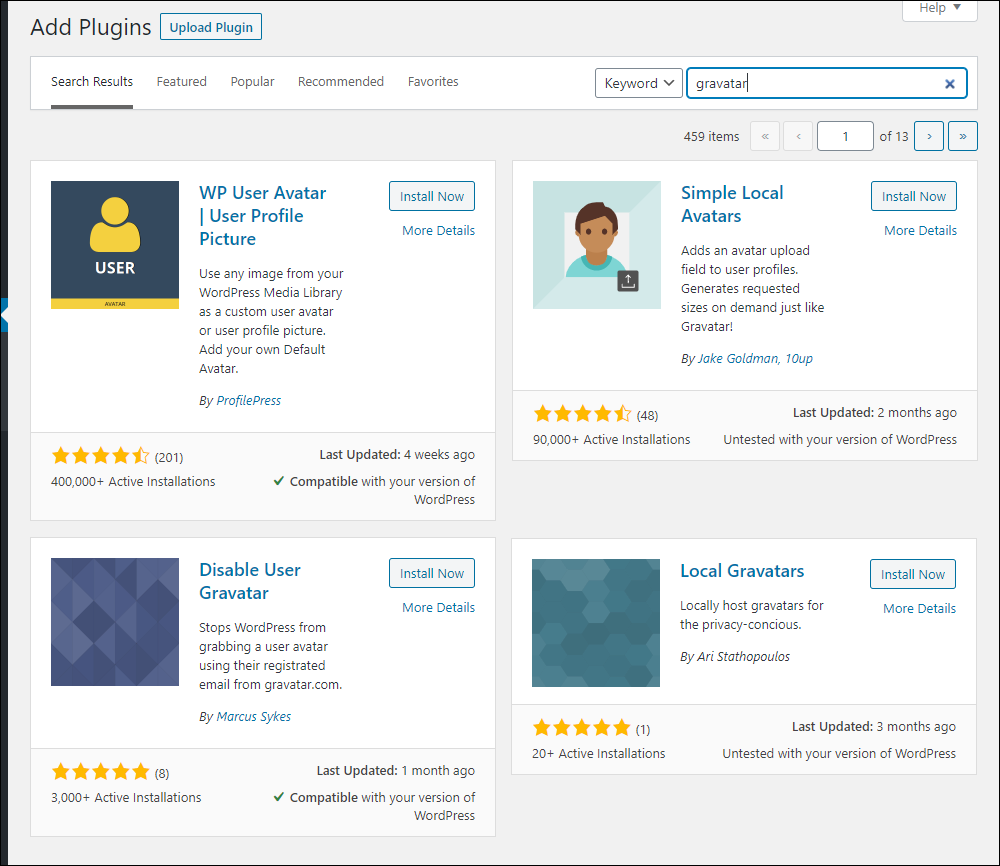Screen dimensions: 1000x866
Task: Visit the Marcus Sykes author link
Action: 254,716
